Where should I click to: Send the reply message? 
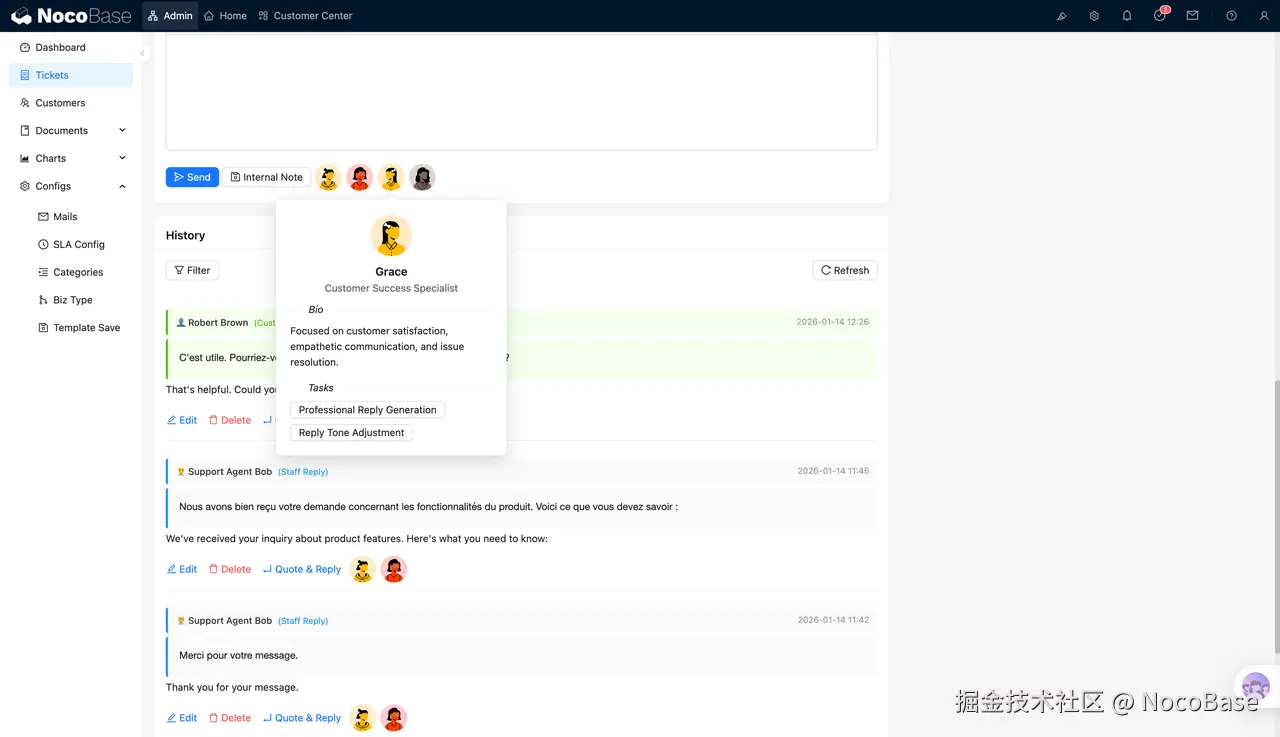coord(192,177)
